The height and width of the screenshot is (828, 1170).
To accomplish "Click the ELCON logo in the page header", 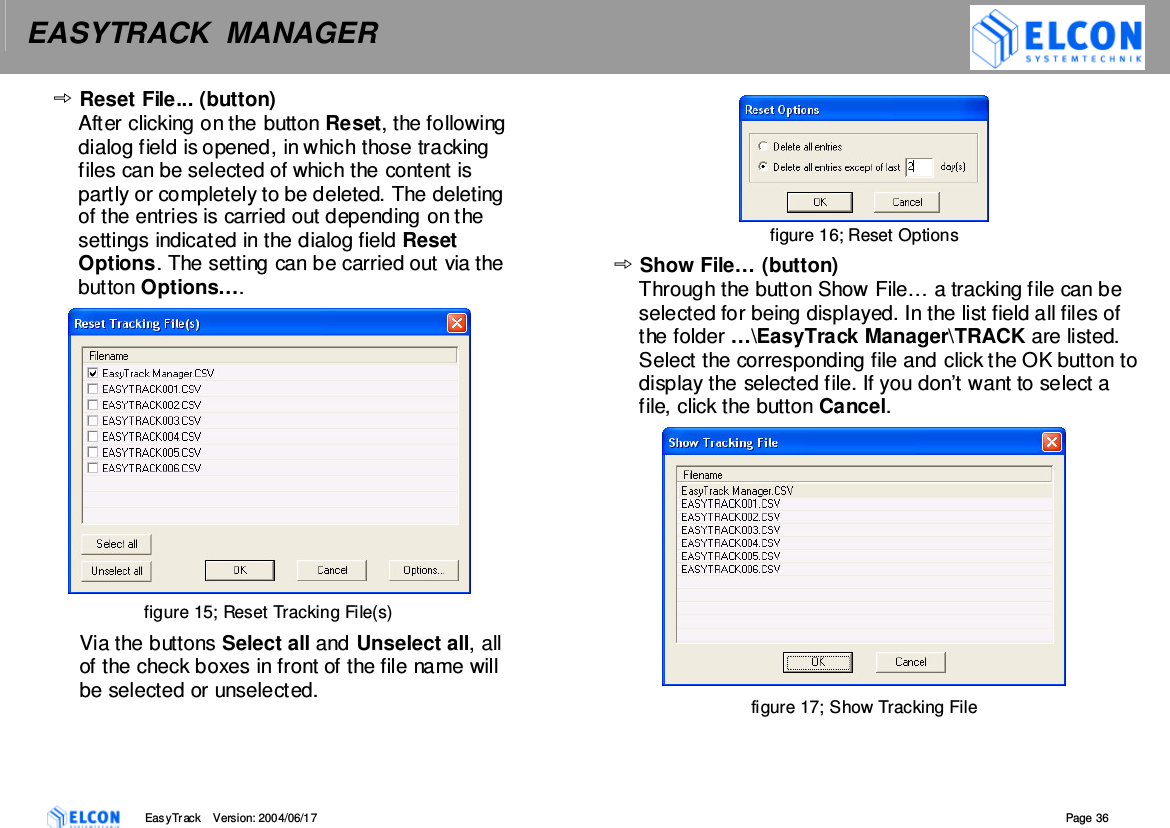I will click(1056, 38).
